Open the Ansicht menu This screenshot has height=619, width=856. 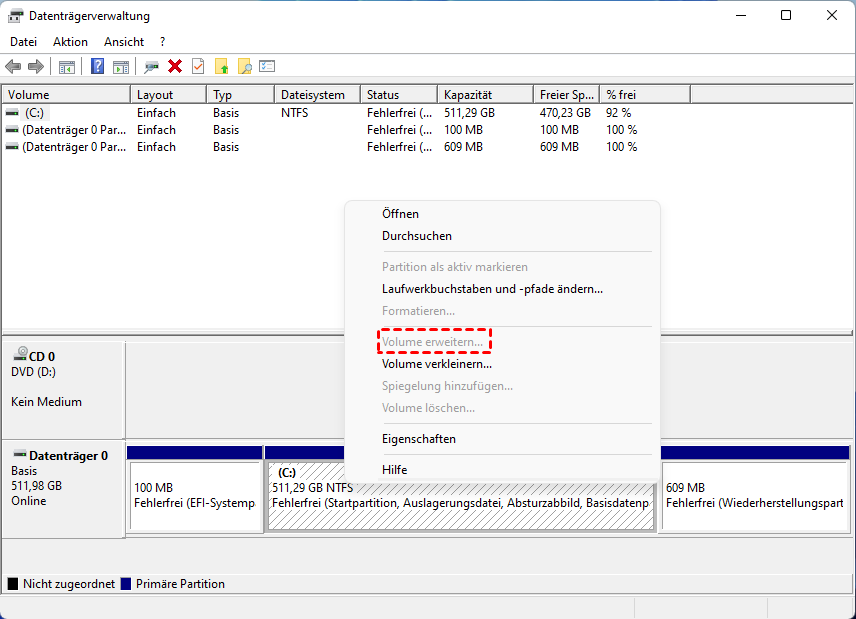(124, 42)
